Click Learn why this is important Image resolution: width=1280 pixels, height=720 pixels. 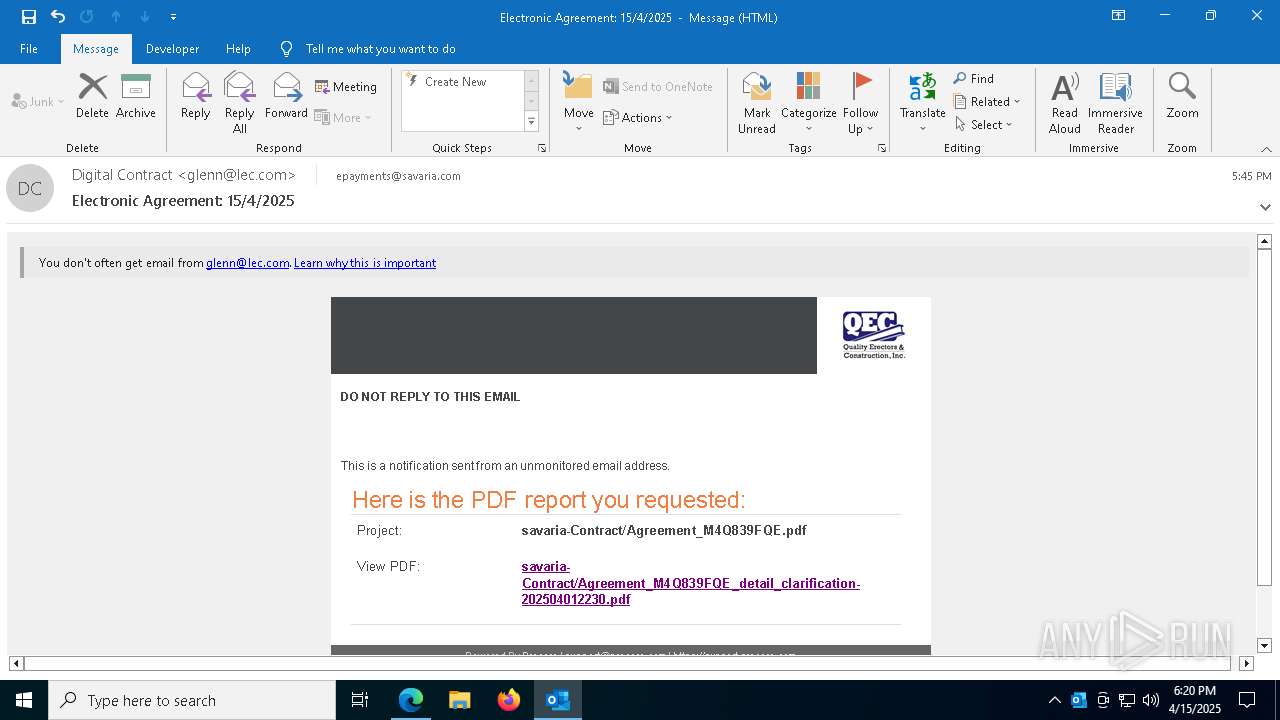pyautogui.click(x=365, y=263)
